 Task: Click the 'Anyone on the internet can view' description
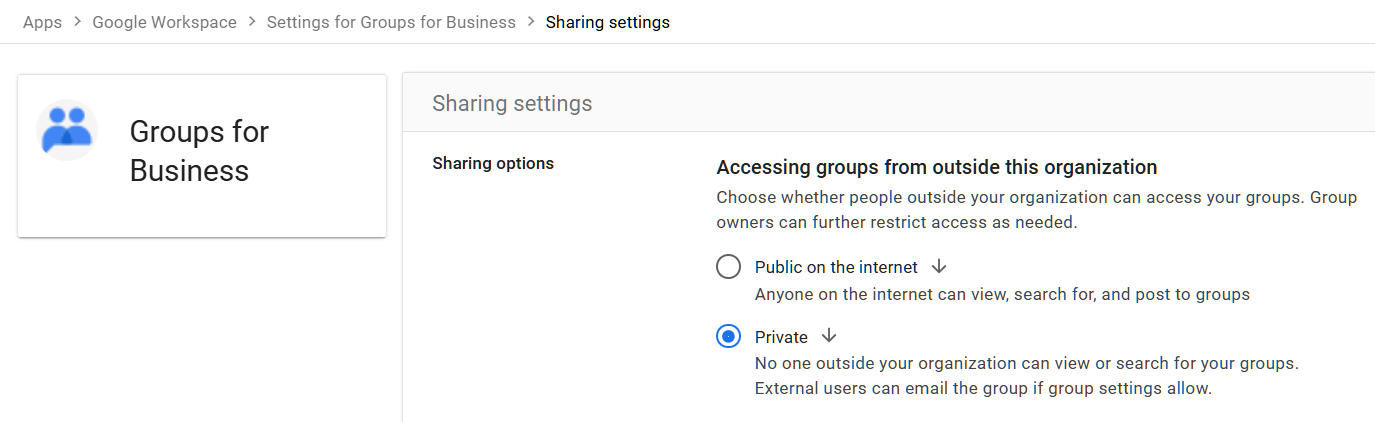[1002, 294]
